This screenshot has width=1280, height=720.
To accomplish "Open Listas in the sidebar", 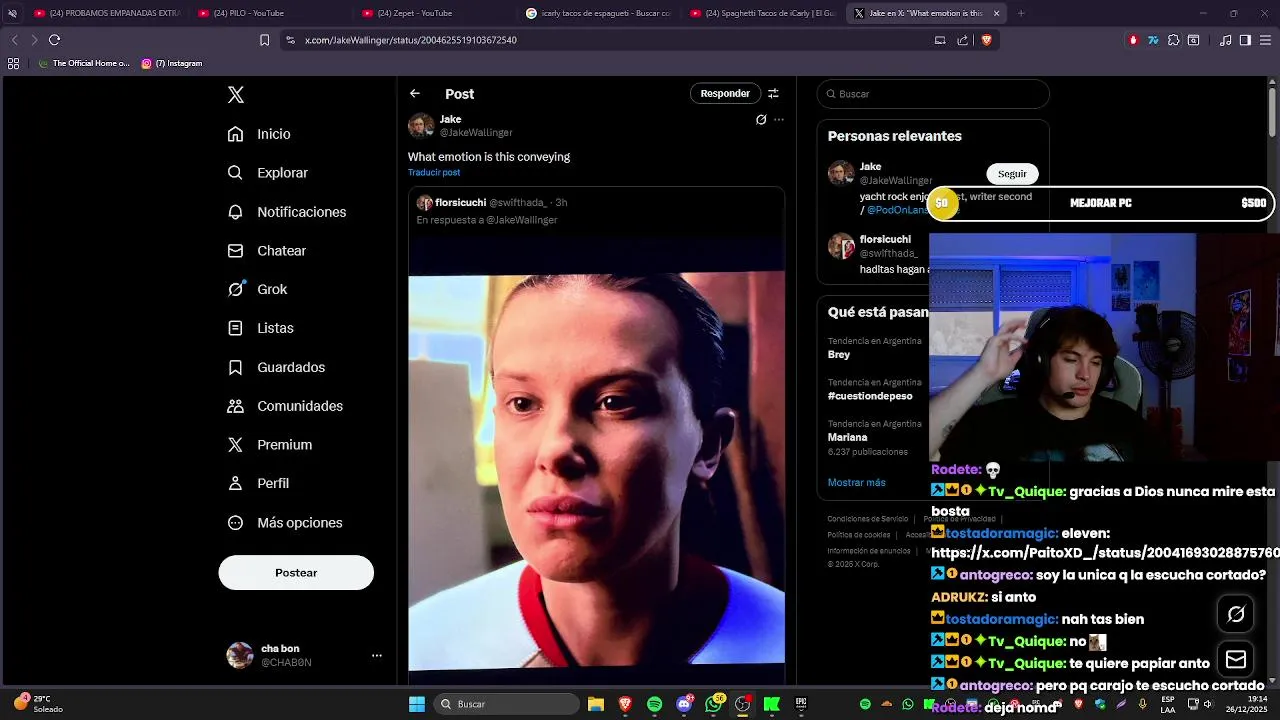I will pos(260,328).
